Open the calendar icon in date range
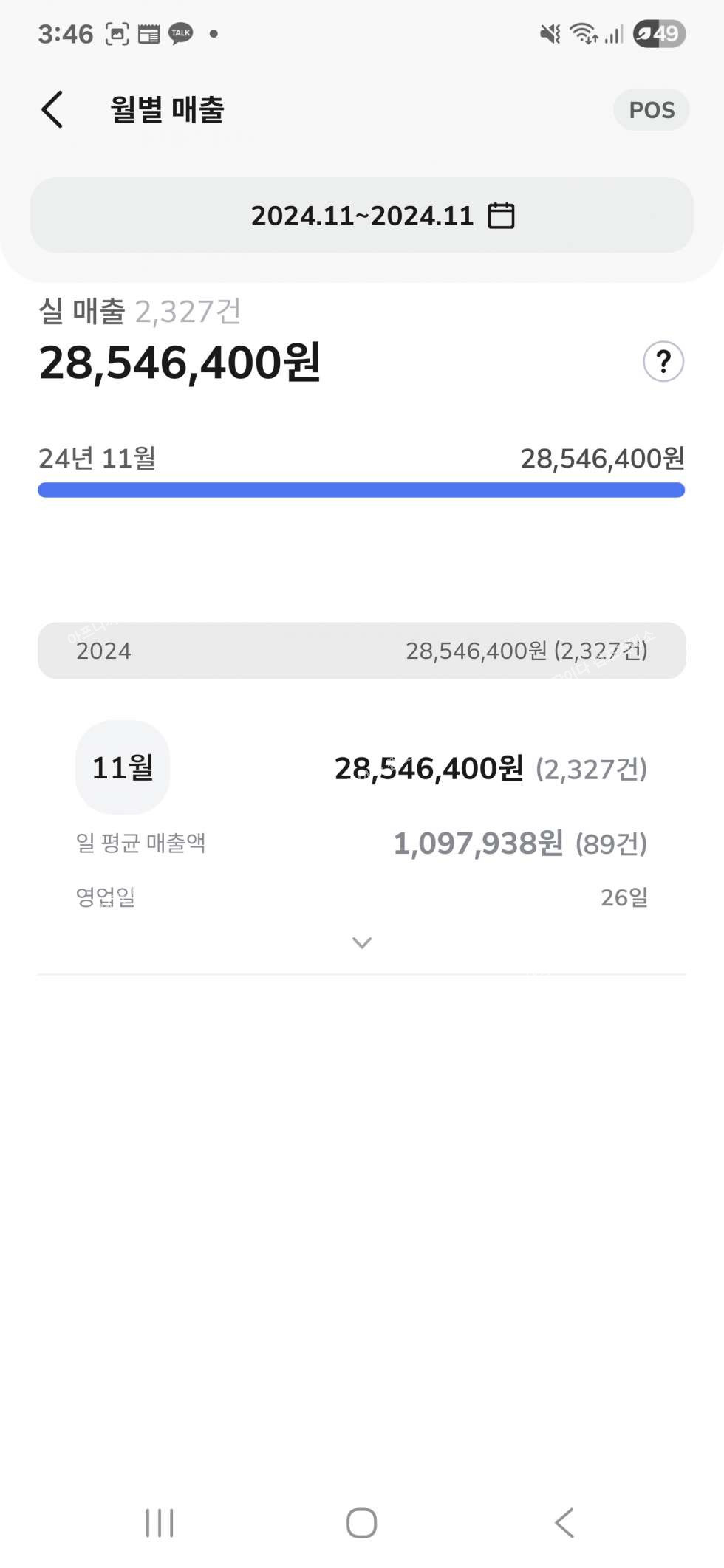 501,216
